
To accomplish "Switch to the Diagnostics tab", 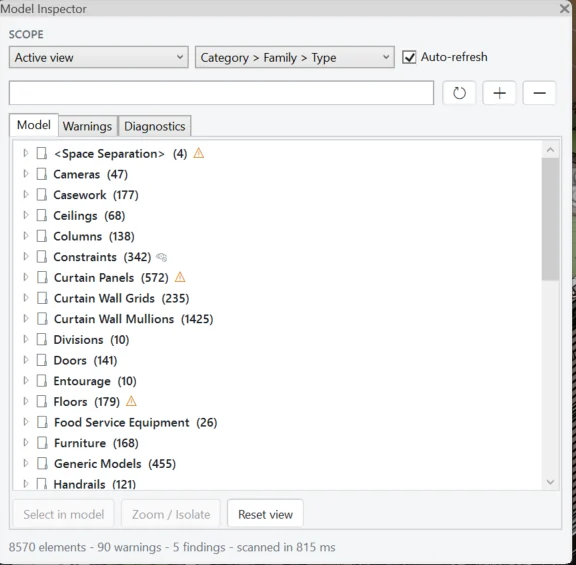I will point(154,126).
